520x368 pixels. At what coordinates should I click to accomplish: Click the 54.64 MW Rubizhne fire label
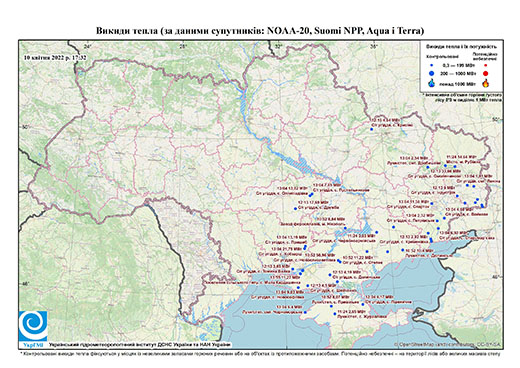pos(463,159)
